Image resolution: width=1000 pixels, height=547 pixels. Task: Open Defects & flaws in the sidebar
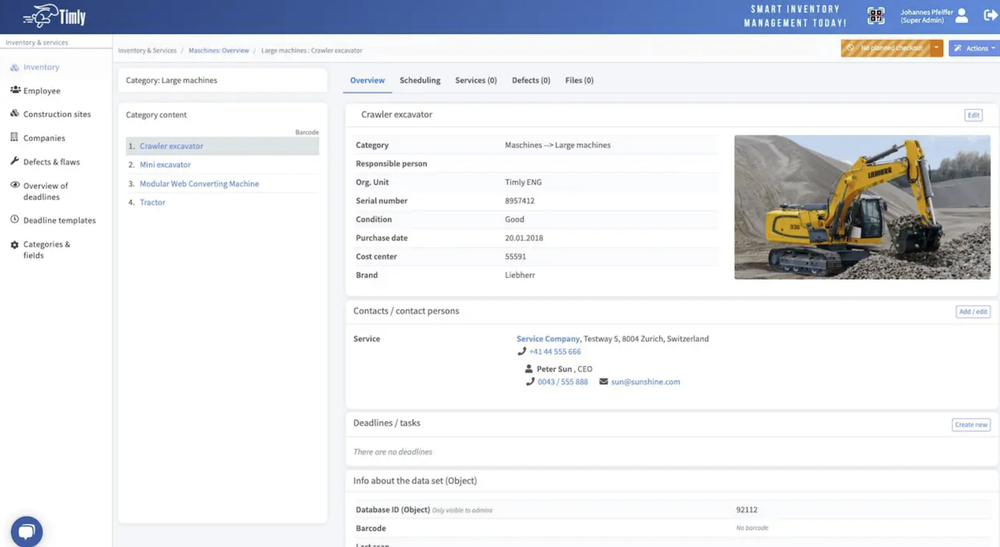52,162
